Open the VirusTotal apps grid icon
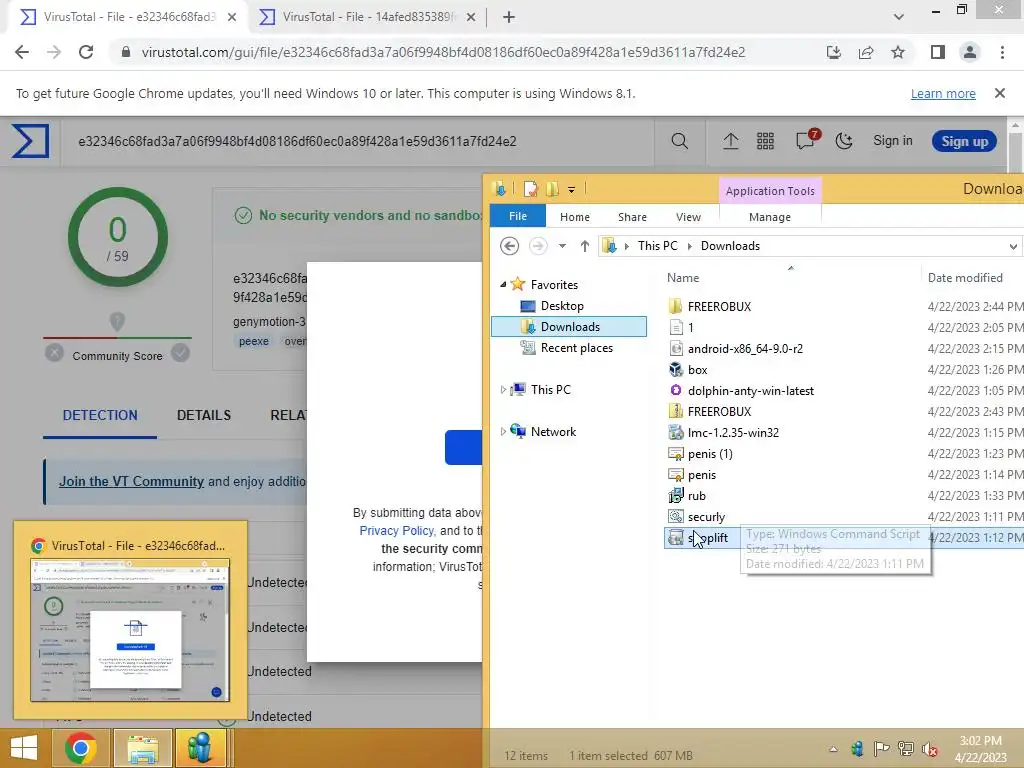Image resolution: width=1024 pixels, height=768 pixels. (x=765, y=141)
